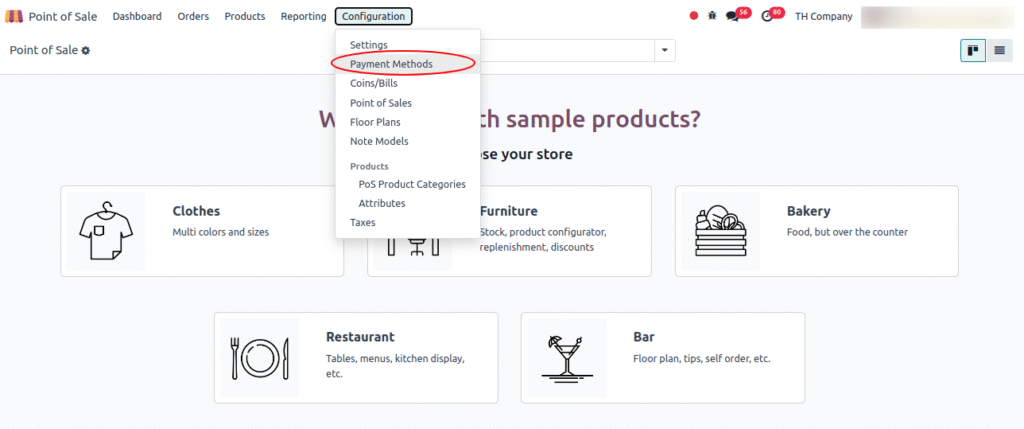Click the Bakery basket icon
The width and height of the screenshot is (1024, 429).
[720, 230]
